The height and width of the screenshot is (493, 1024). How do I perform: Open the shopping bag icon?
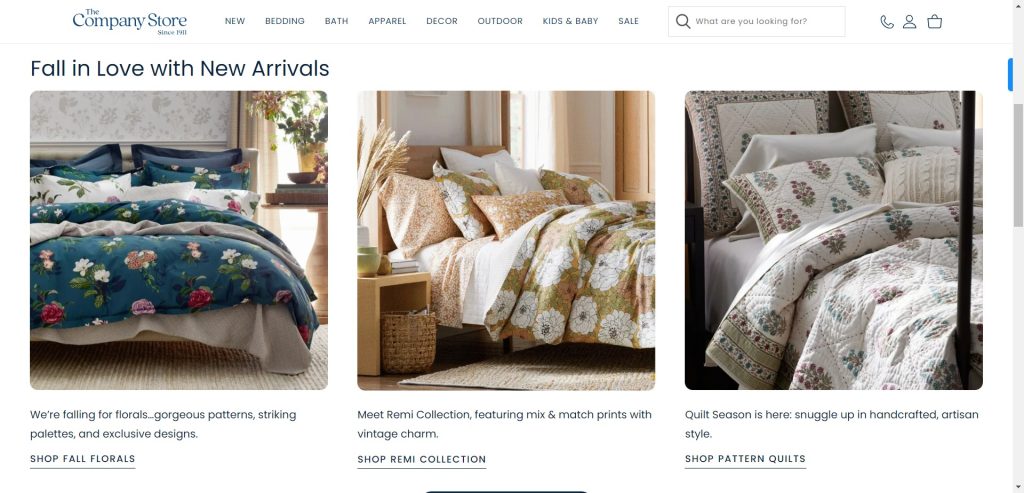pos(935,22)
